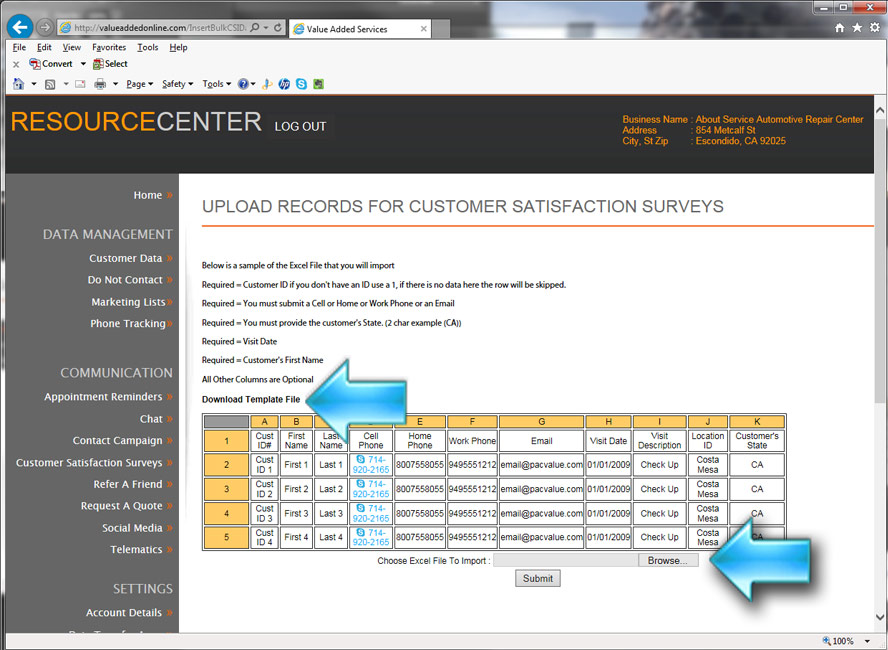888x650 pixels.
Task: Click the RSS feeds icon
Action: (x=51, y=84)
